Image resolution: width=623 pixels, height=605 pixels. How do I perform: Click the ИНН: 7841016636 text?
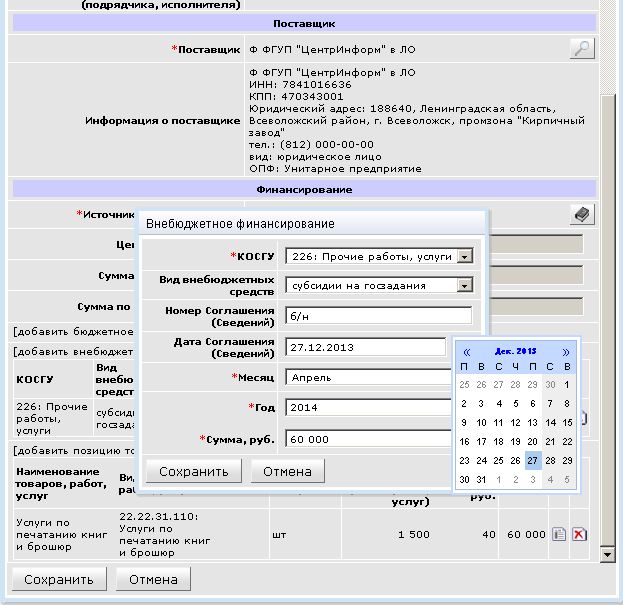300,85
